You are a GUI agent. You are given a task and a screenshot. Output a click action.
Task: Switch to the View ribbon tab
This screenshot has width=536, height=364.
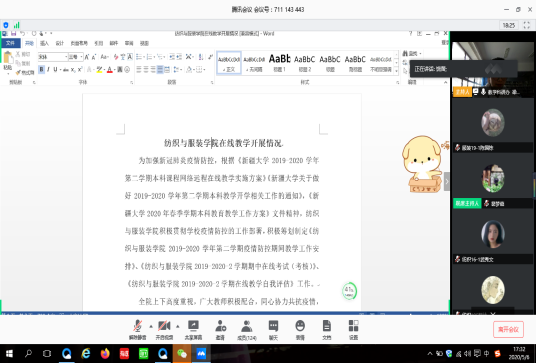[x=144, y=43]
